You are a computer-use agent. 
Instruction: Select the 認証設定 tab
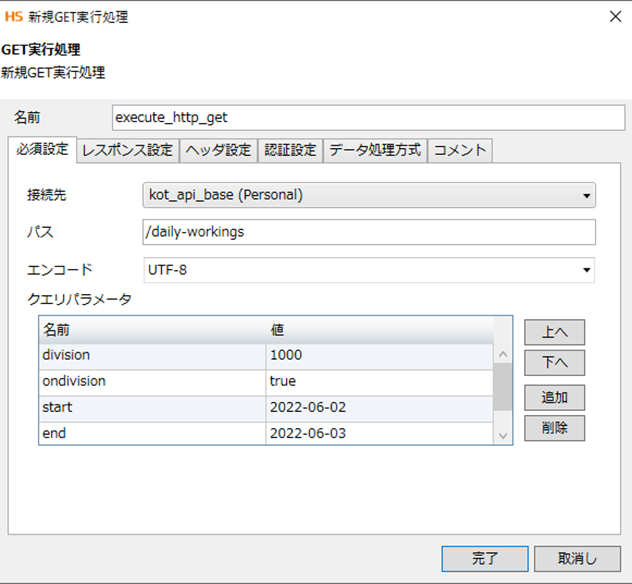(290, 151)
